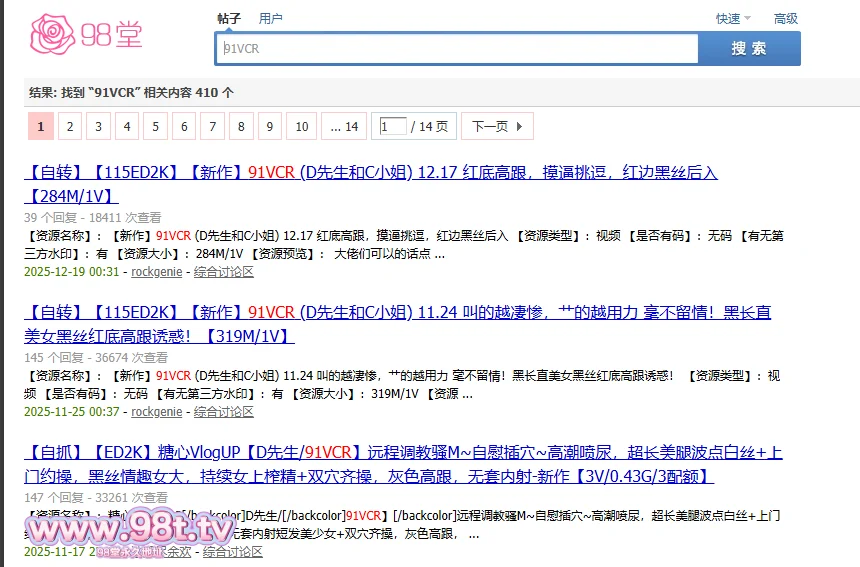Click the 98堂 rose logo
860x567 pixels.
click(86, 35)
